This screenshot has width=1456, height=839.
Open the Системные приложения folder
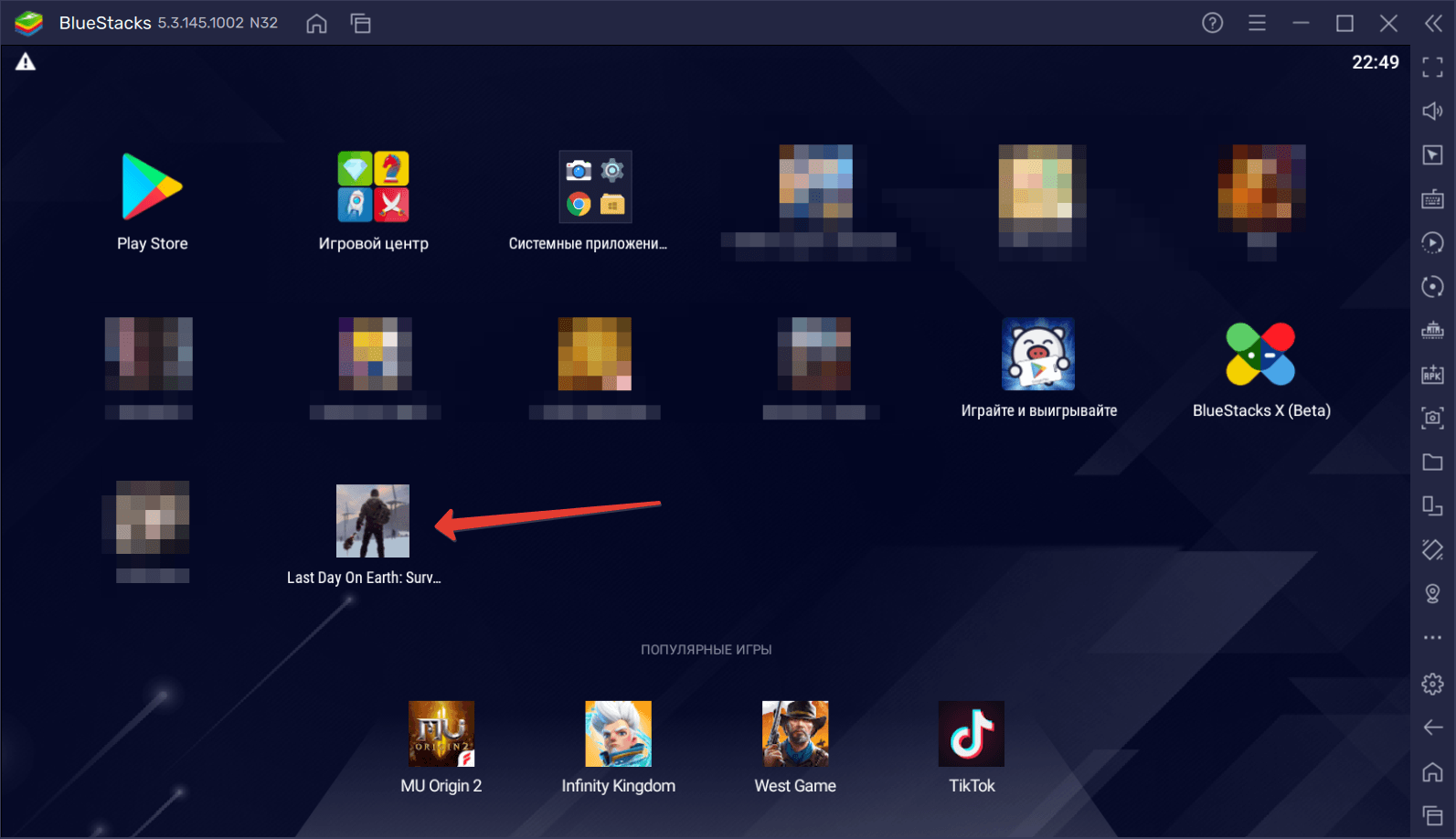tap(596, 187)
